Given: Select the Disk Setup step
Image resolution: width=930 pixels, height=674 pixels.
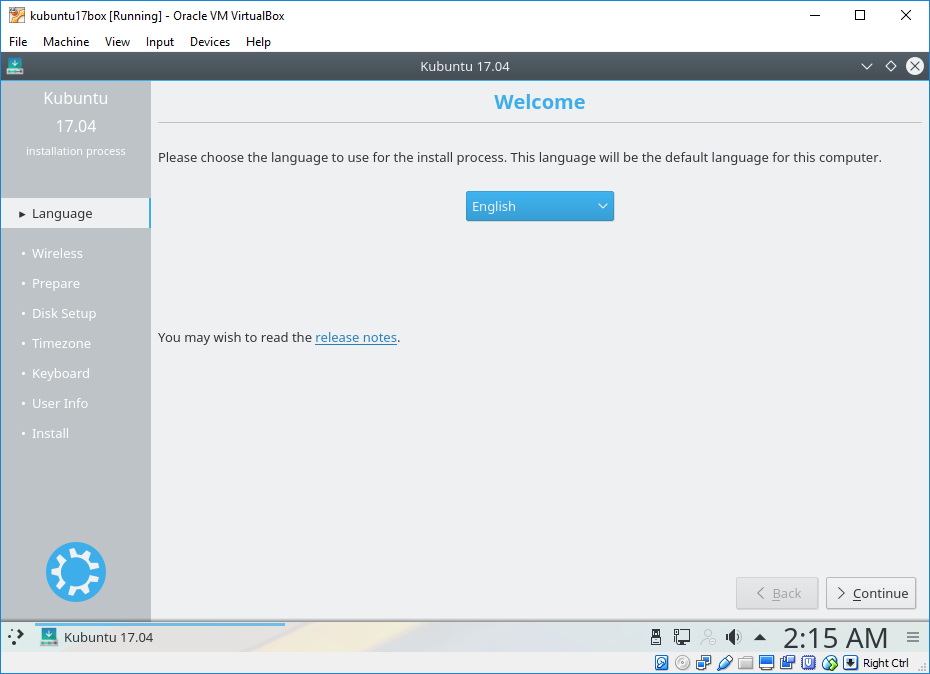Looking at the screenshot, I should click(x=63, y=313).
